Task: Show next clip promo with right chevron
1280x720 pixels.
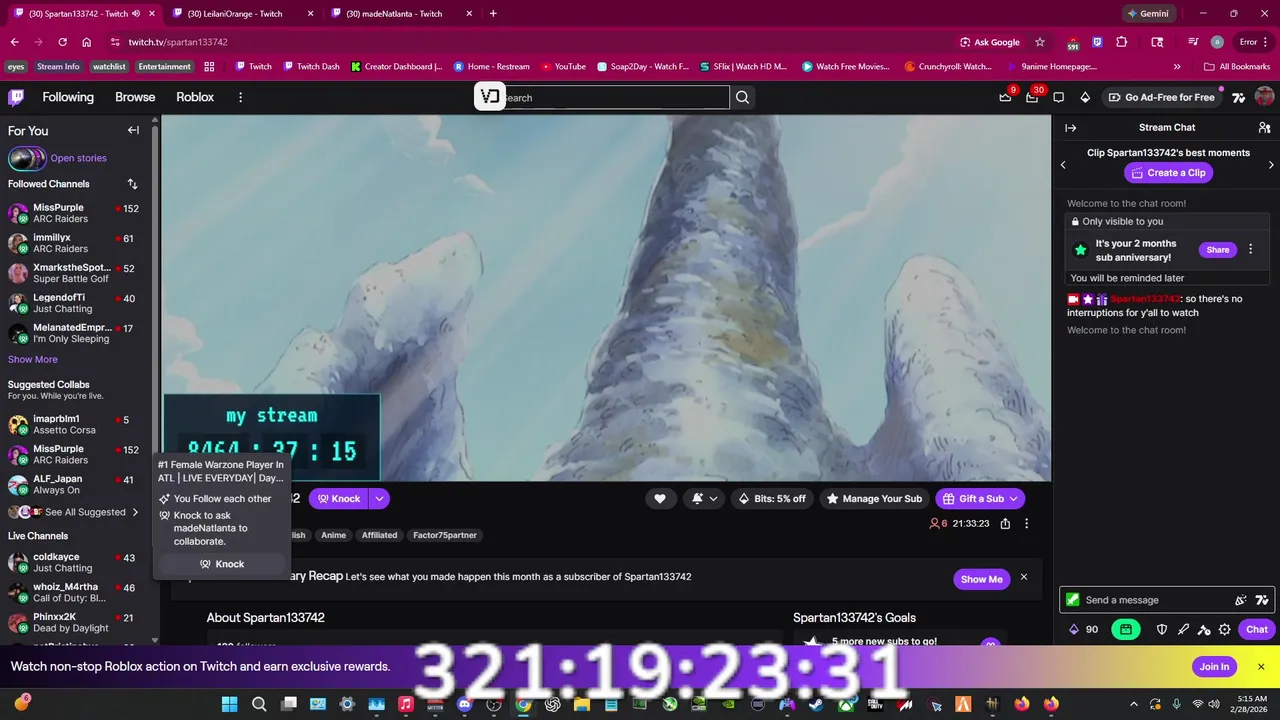Action: click(x=1271, y=165)
